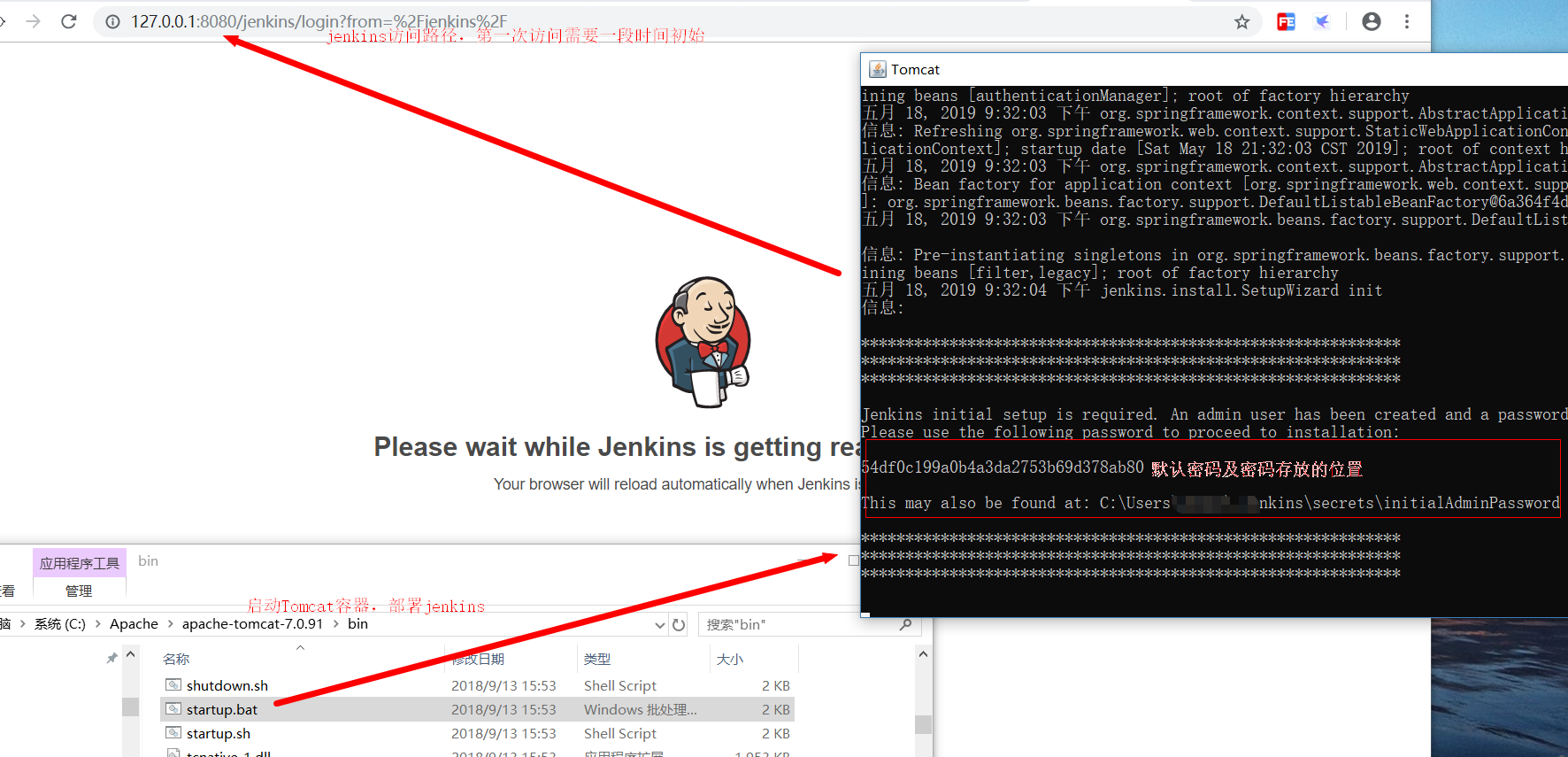Open the blue bird browser extension
The image size is (1568, 757).
click(x=1322, y=21)
